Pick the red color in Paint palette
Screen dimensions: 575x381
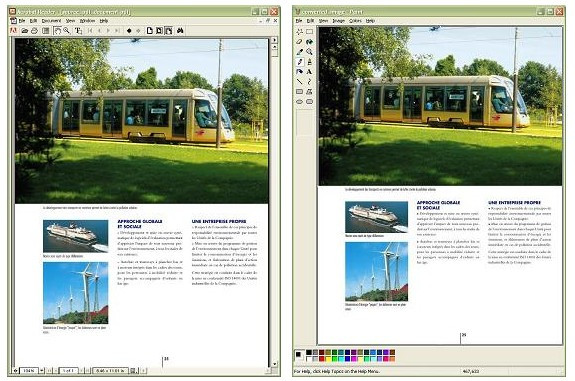click(322, 359)
